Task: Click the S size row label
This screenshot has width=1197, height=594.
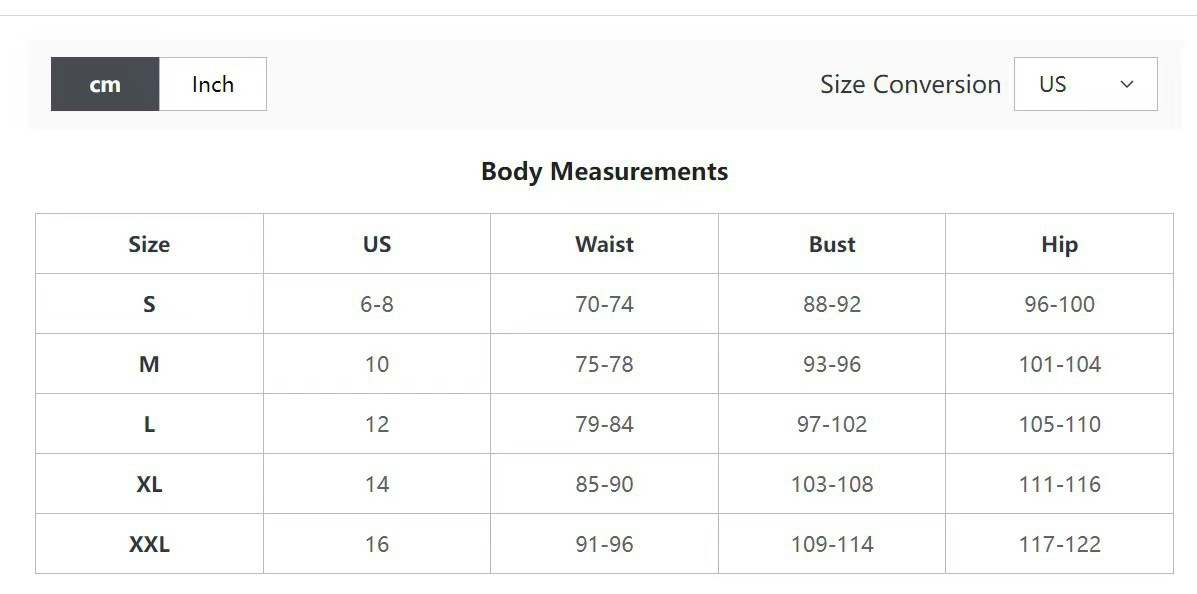Action: (149, 304)
